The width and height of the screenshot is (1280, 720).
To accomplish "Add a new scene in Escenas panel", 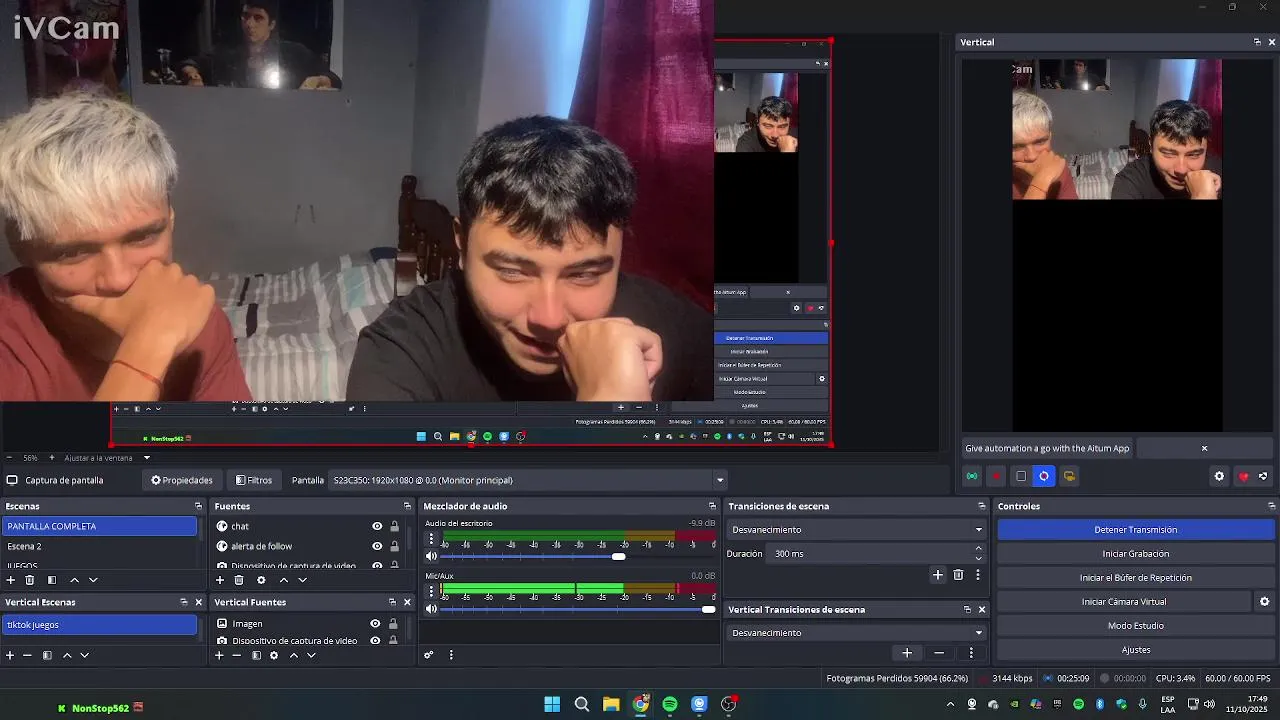I will [10, 580].
